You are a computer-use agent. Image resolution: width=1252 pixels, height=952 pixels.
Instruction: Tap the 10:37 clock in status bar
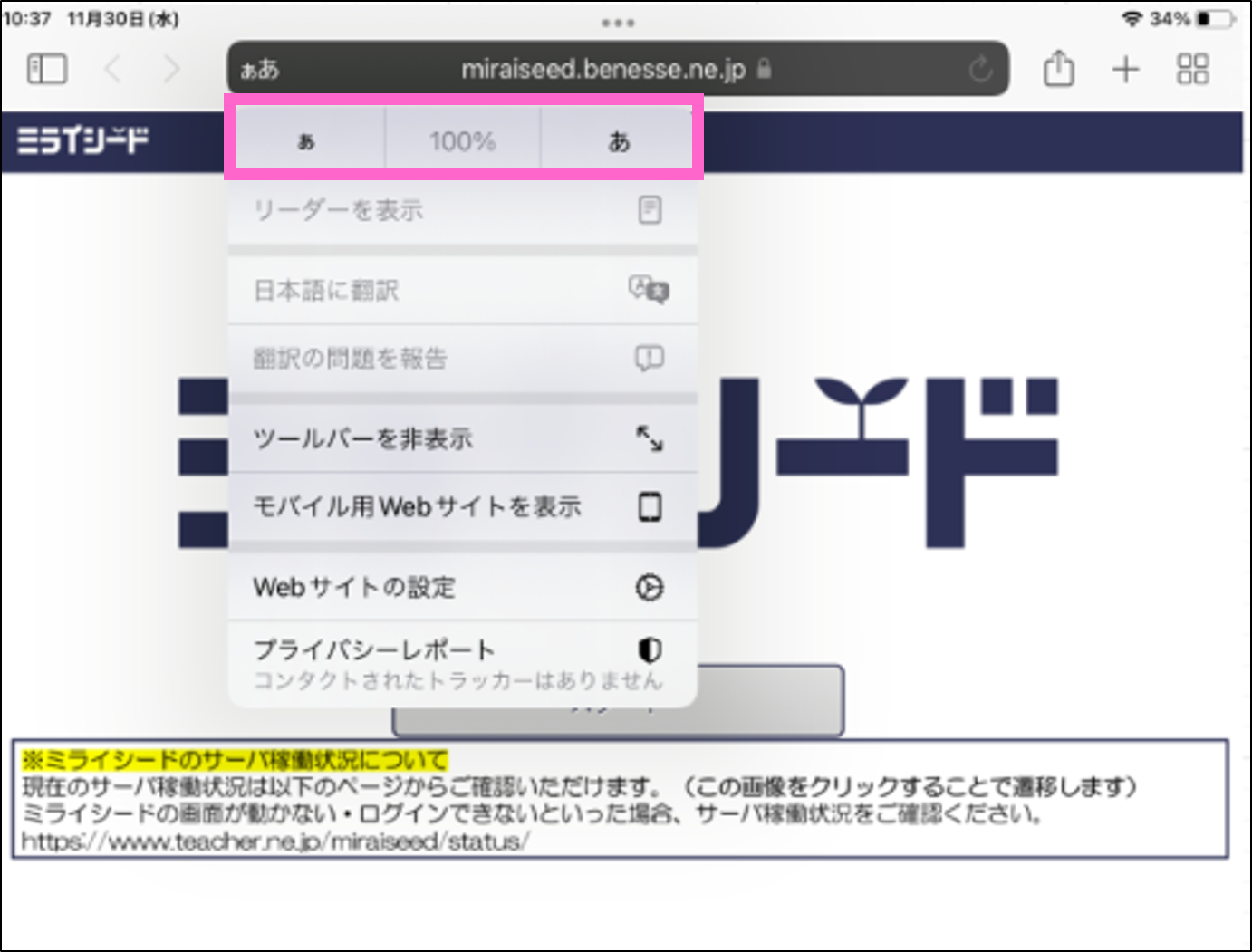(27, 18)
